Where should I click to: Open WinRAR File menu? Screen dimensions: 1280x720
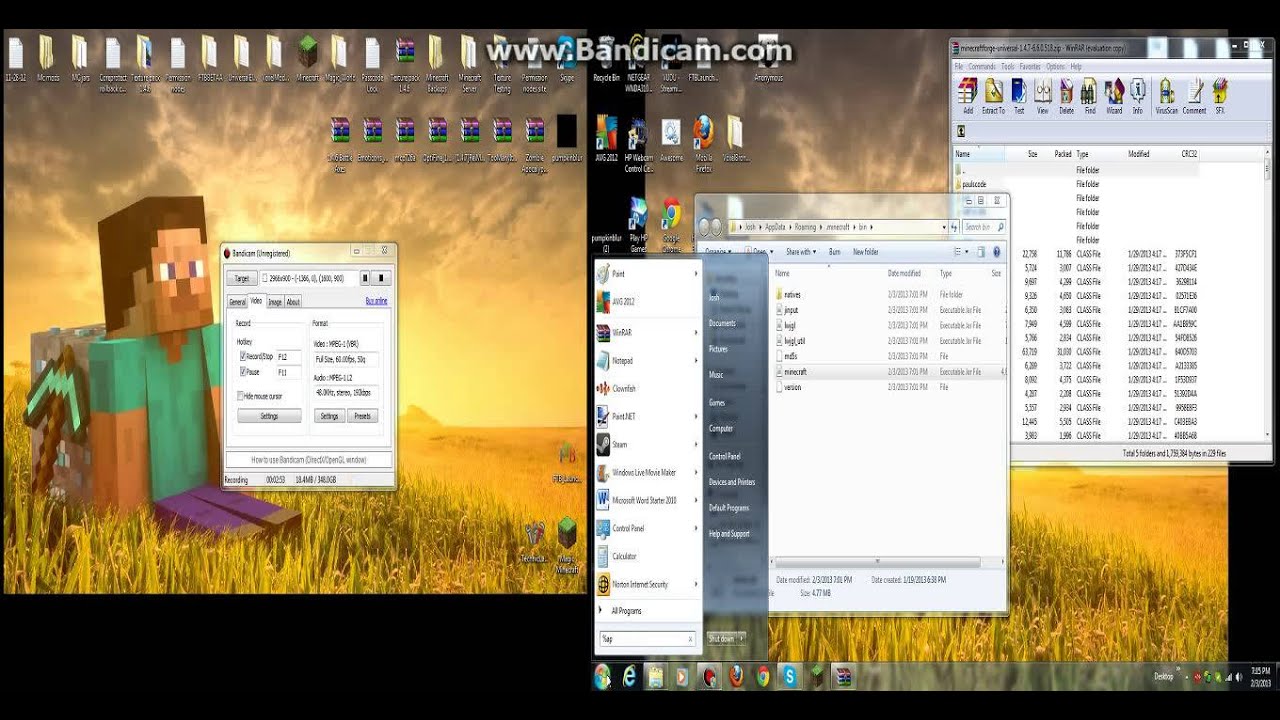958,67
